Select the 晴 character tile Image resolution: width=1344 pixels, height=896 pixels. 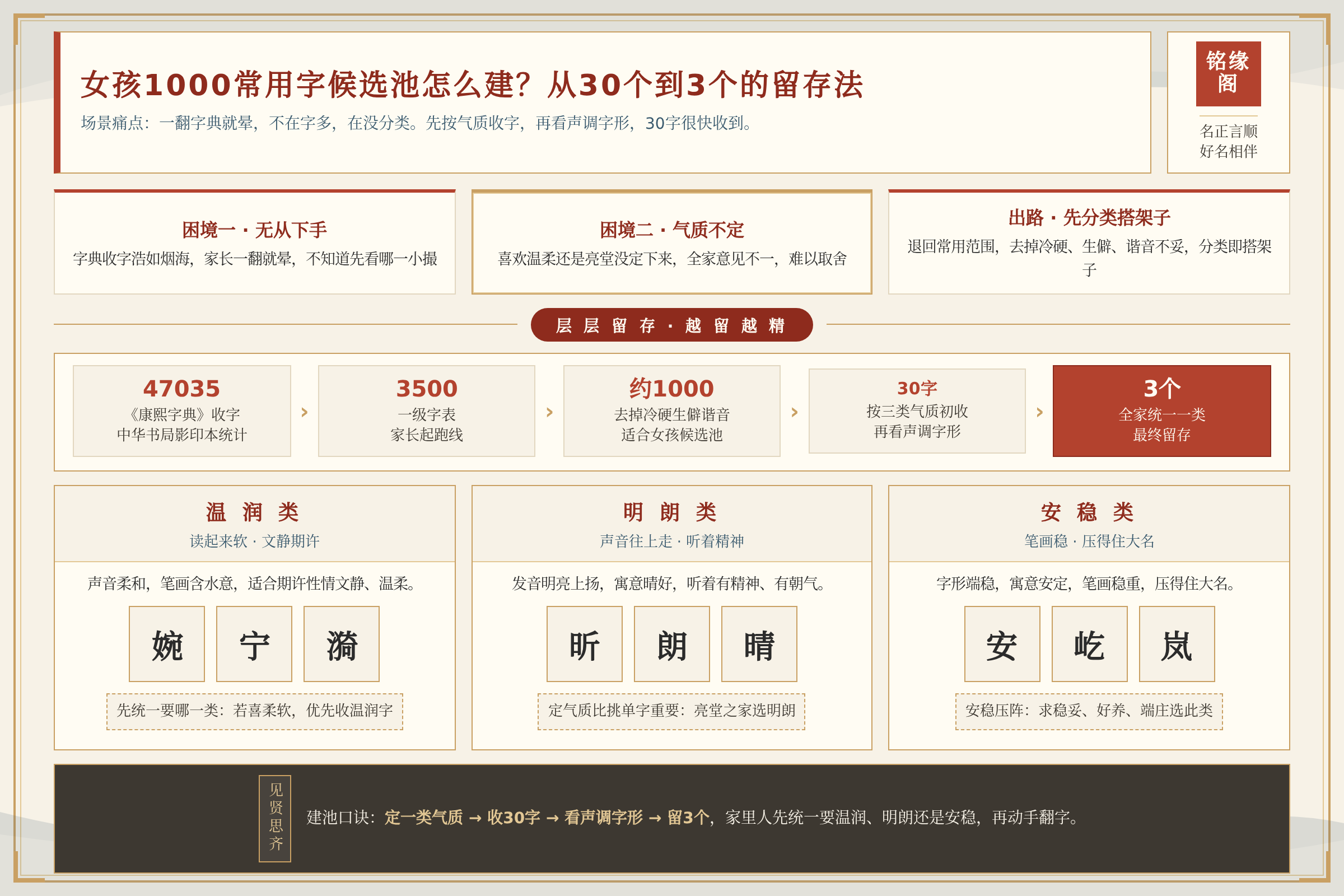click(x=759, y=644)
